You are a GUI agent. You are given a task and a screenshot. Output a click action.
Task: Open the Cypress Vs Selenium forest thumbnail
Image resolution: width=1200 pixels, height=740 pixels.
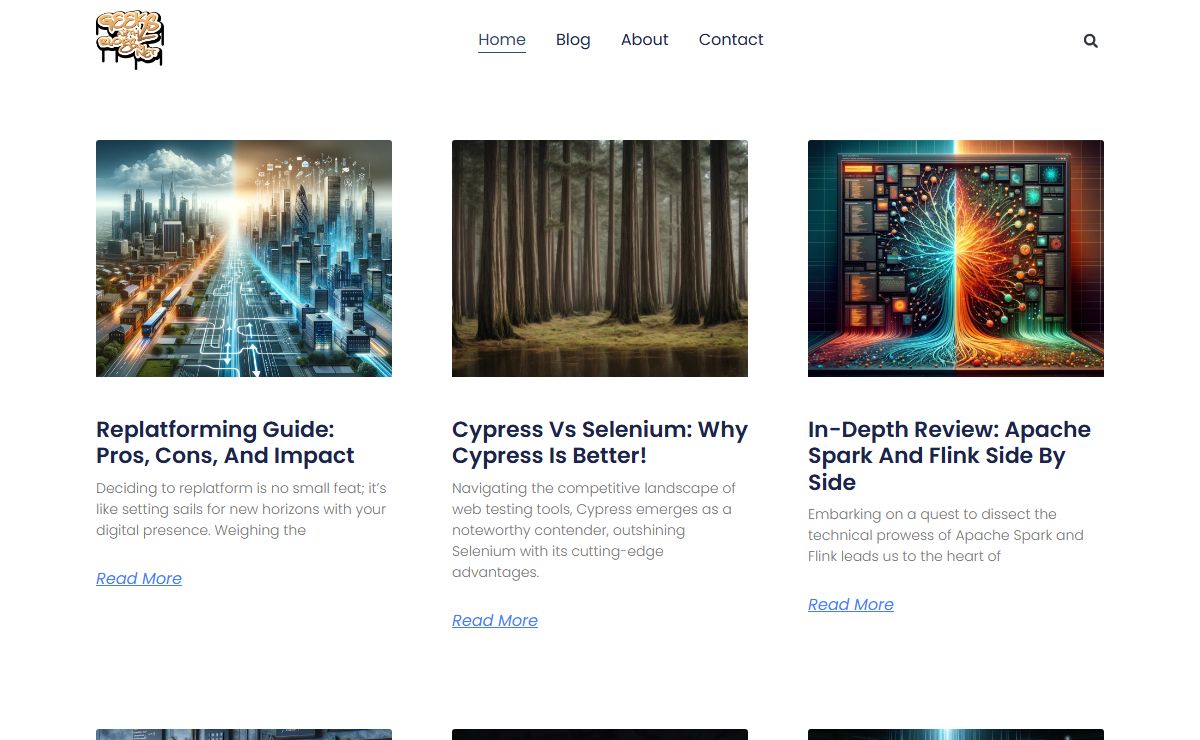click(600, 258)
